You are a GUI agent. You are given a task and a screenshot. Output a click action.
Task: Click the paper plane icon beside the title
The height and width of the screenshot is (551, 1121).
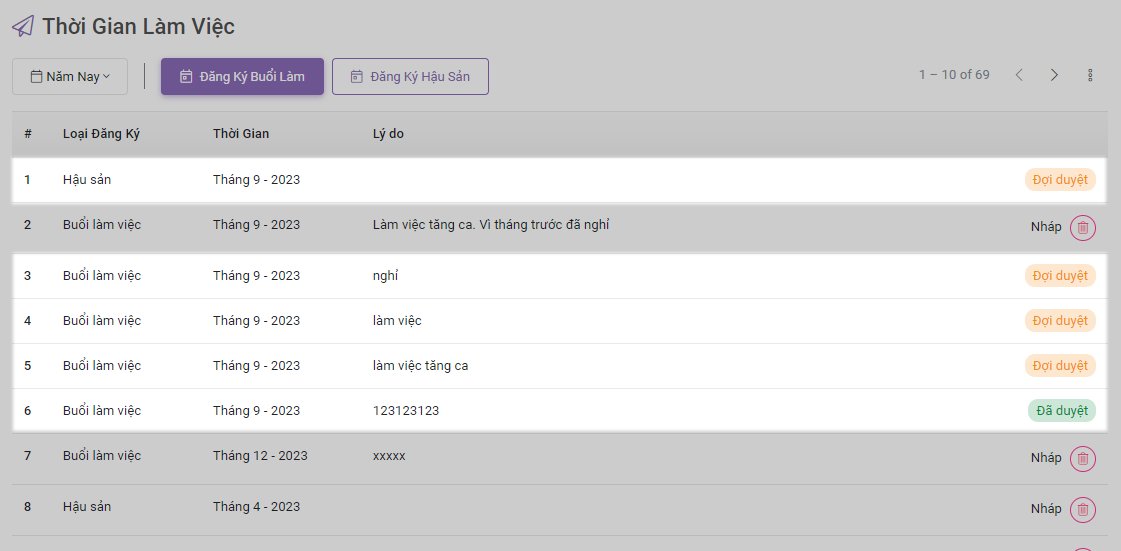click(23, 26)
